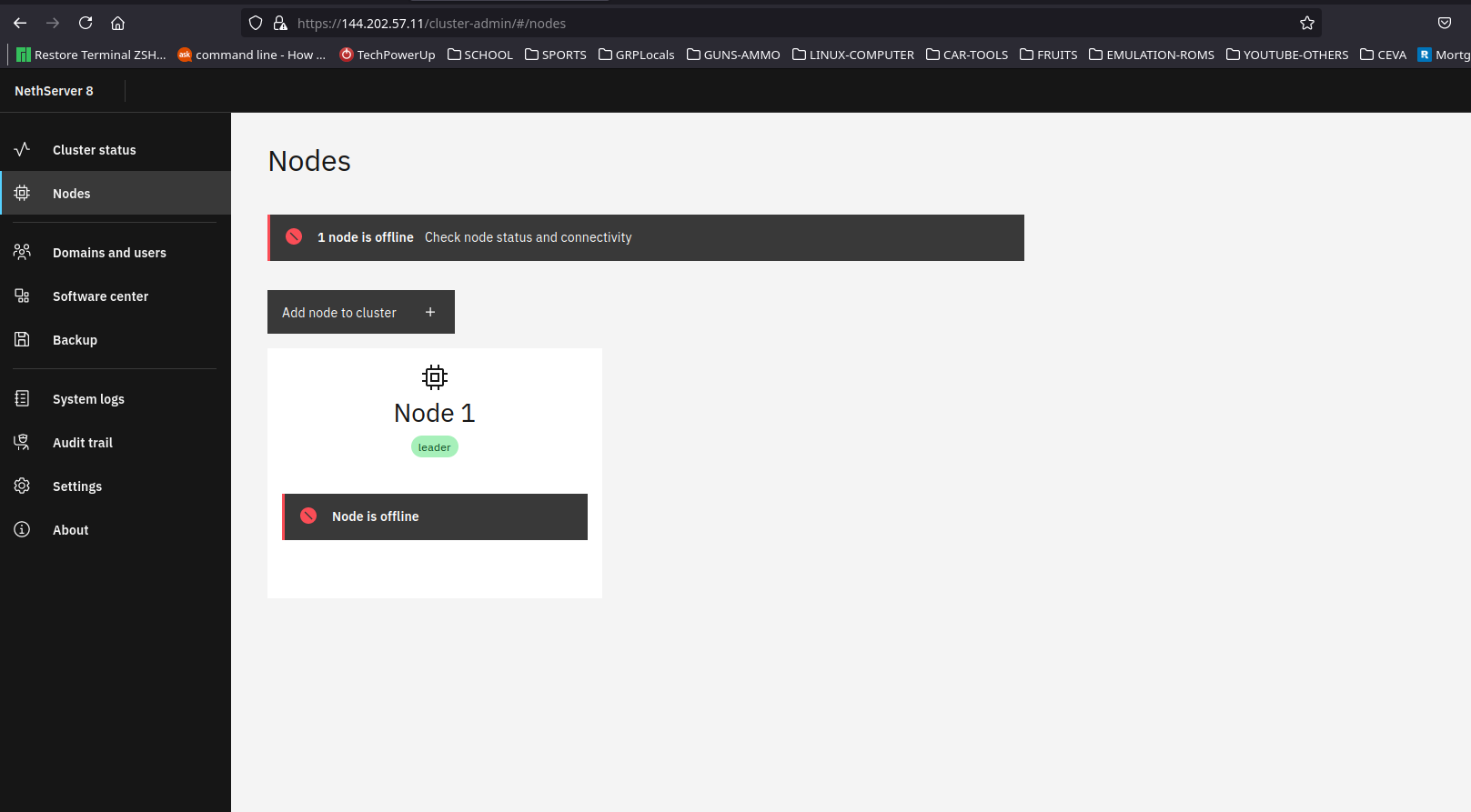This screenshot has width=1471, height=812.
Task: Click the shield tracking protection icon
Action: click(x=256, y=23)
